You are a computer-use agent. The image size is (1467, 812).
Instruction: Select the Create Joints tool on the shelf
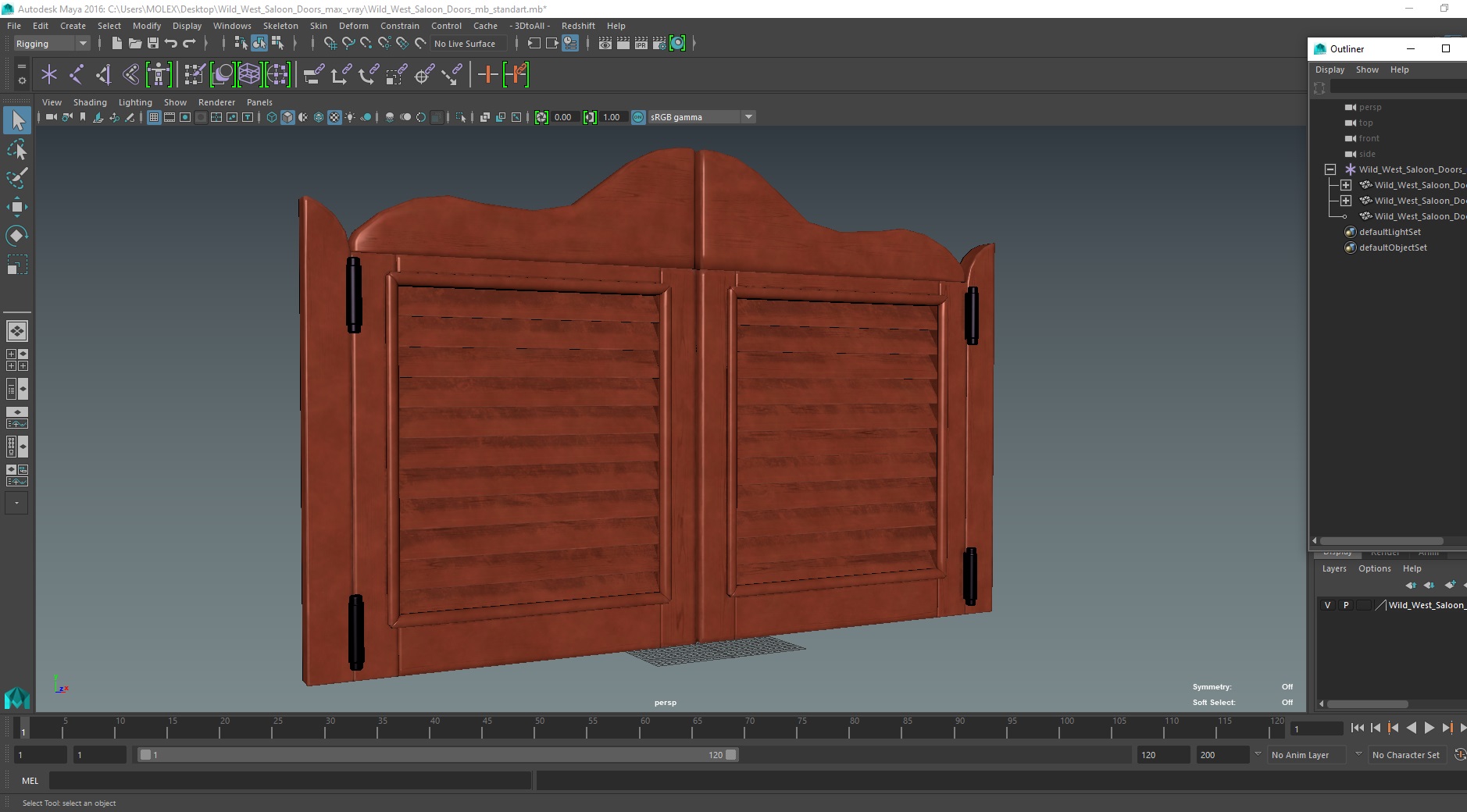coord(77,75)
